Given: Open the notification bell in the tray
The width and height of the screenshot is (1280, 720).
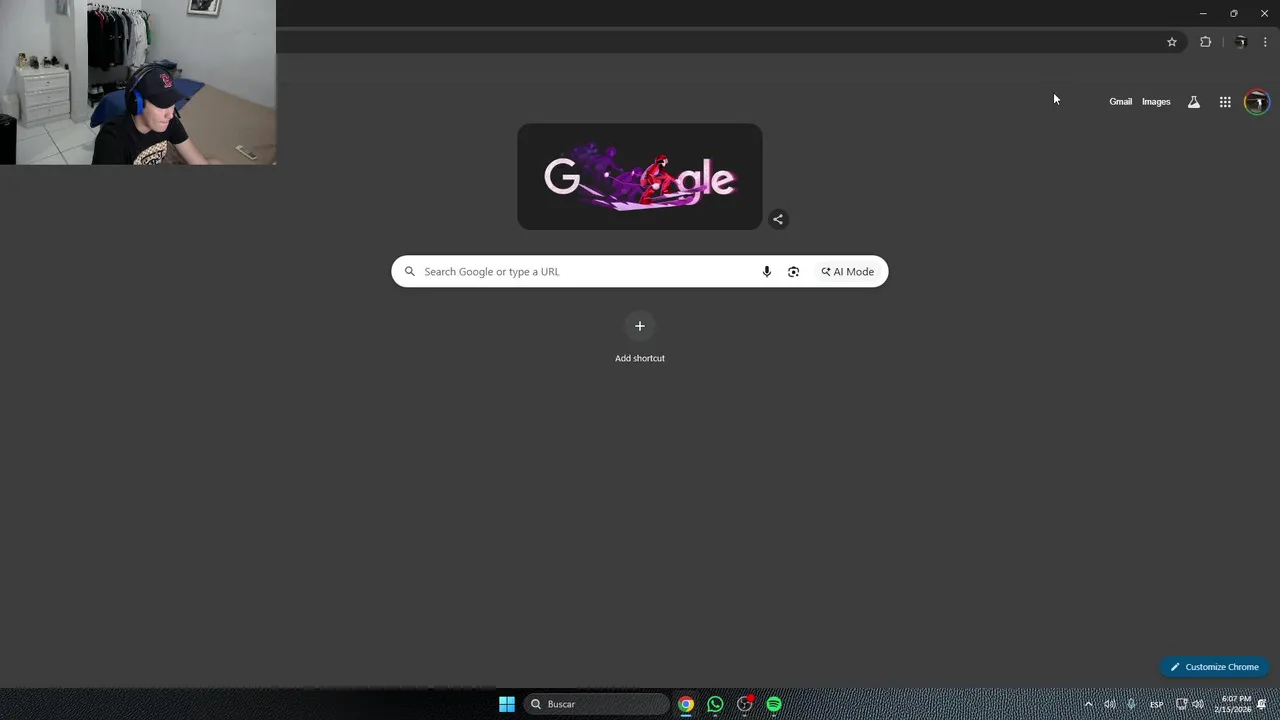Looking at the screenshot, I should 1262,704.
